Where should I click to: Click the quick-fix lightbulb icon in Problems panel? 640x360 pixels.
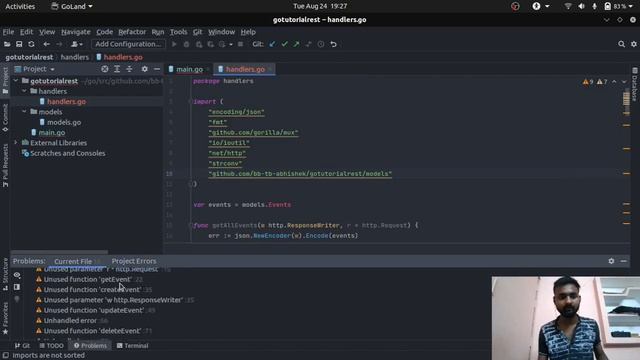17,299
